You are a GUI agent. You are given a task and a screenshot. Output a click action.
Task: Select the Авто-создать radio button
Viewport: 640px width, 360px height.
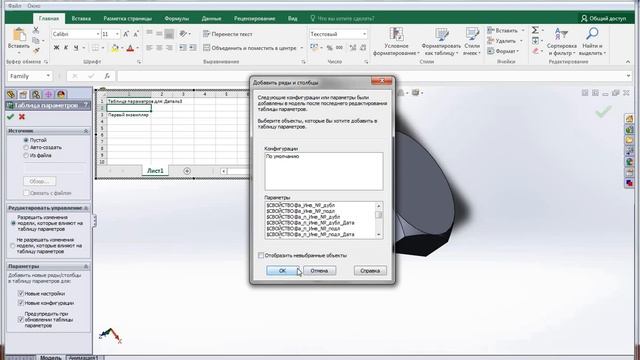[26, 147]
